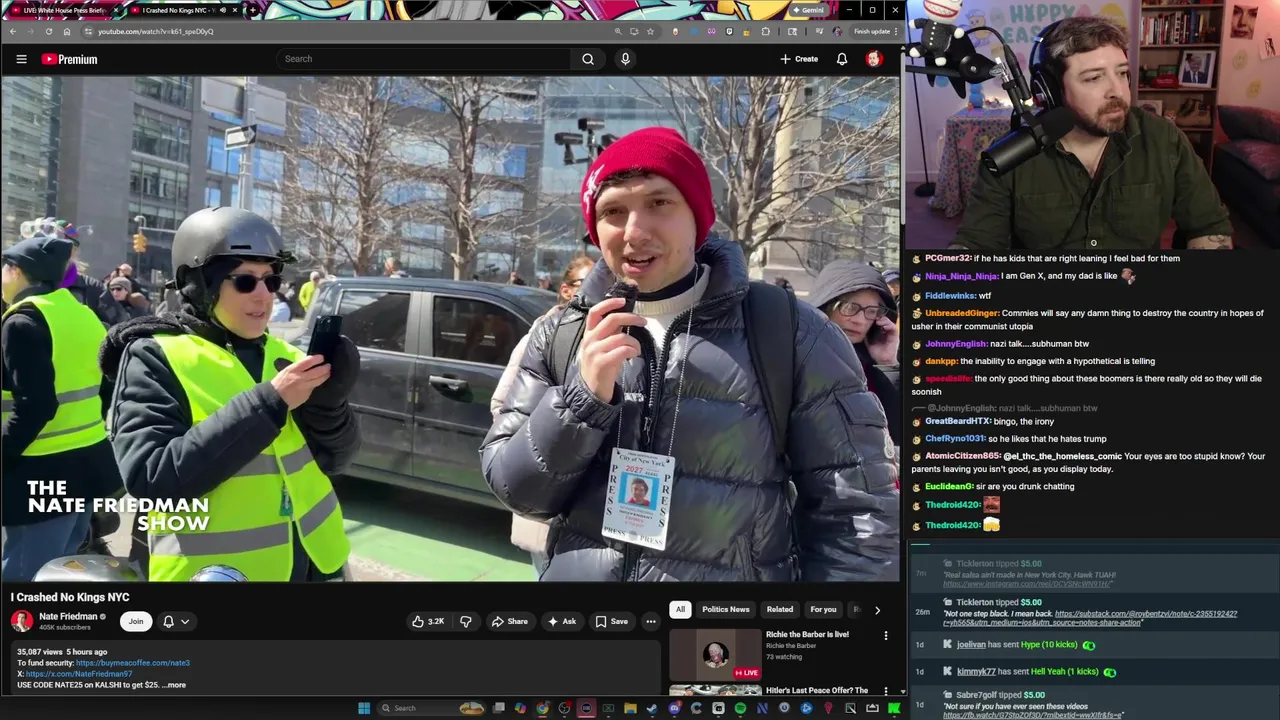Open a new Chrome tab
The width and height of the screenshot is (1280, 720).
[x=252, y=10]
